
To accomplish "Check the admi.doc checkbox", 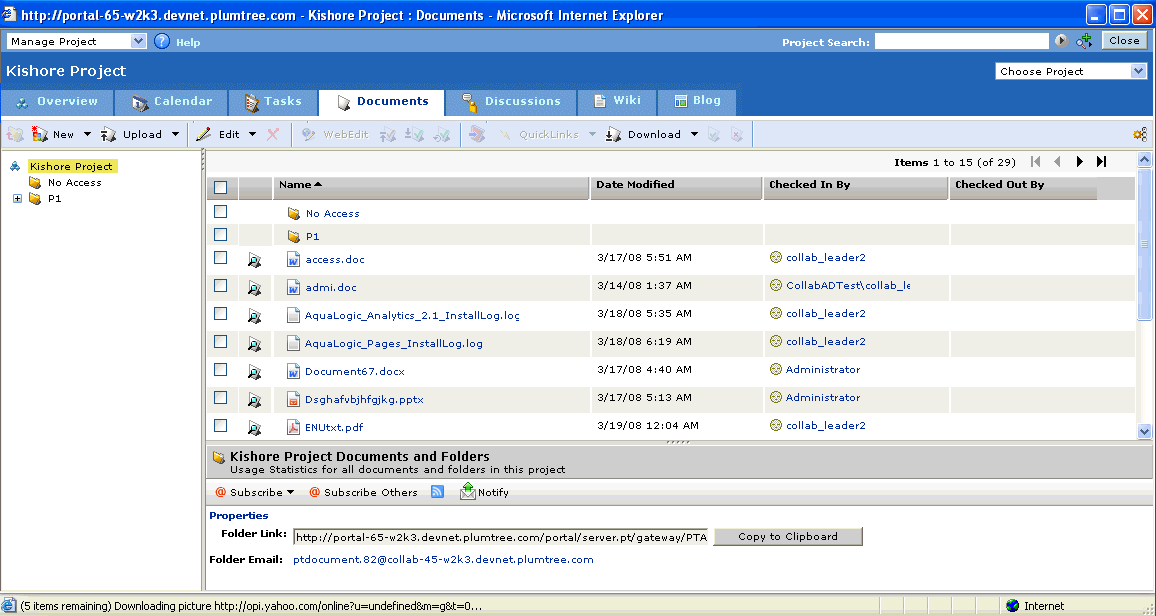I will (220, 285).
